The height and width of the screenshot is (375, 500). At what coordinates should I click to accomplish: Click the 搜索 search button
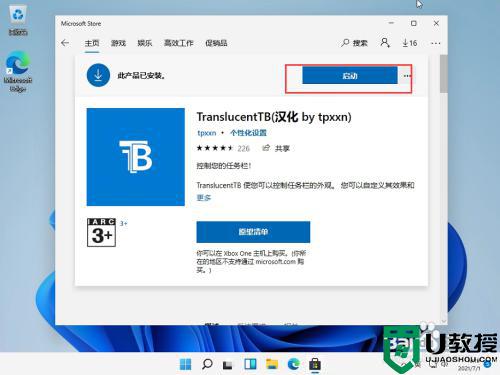coord(354,43)
